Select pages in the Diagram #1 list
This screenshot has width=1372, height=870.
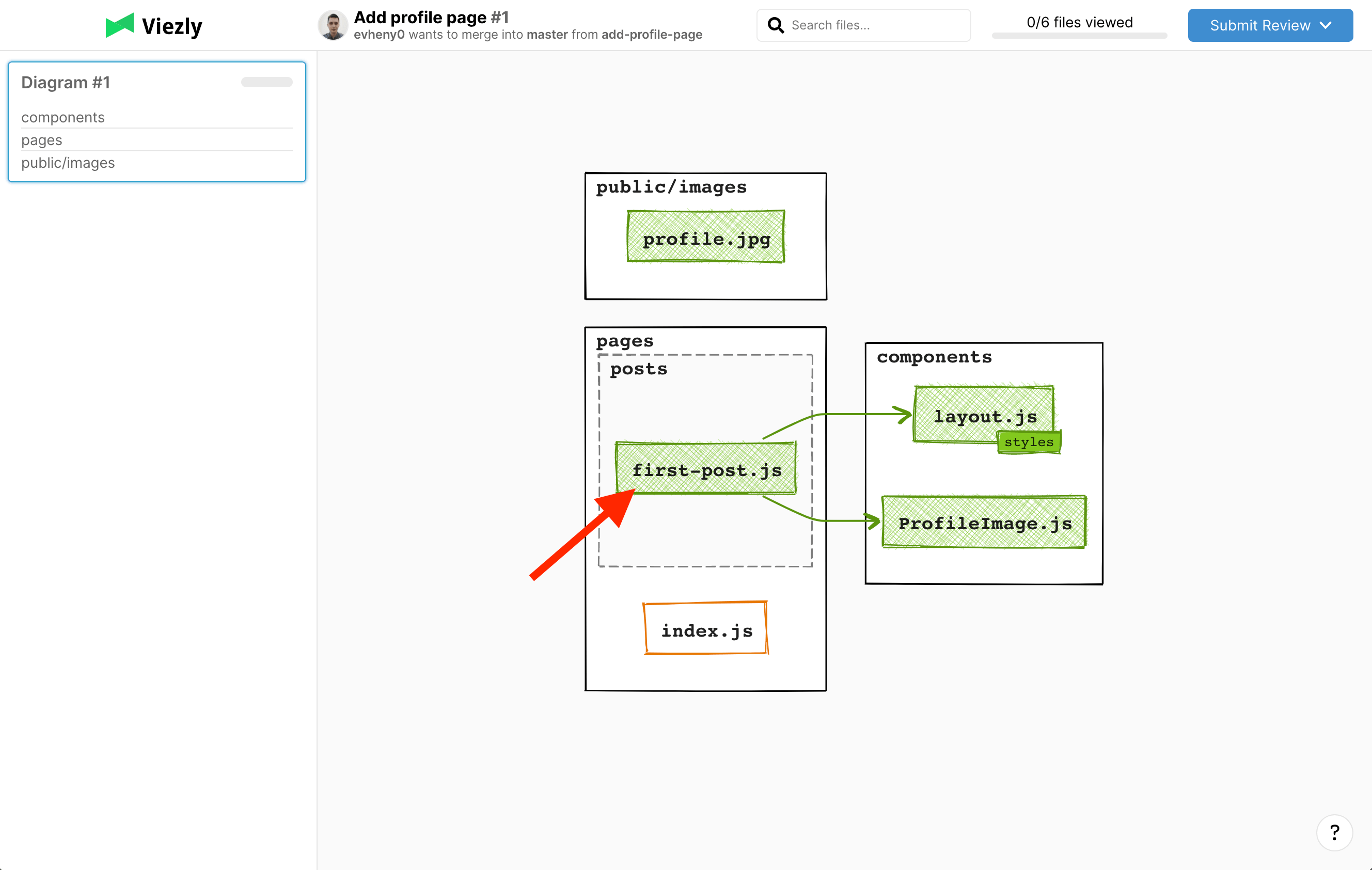42,140
